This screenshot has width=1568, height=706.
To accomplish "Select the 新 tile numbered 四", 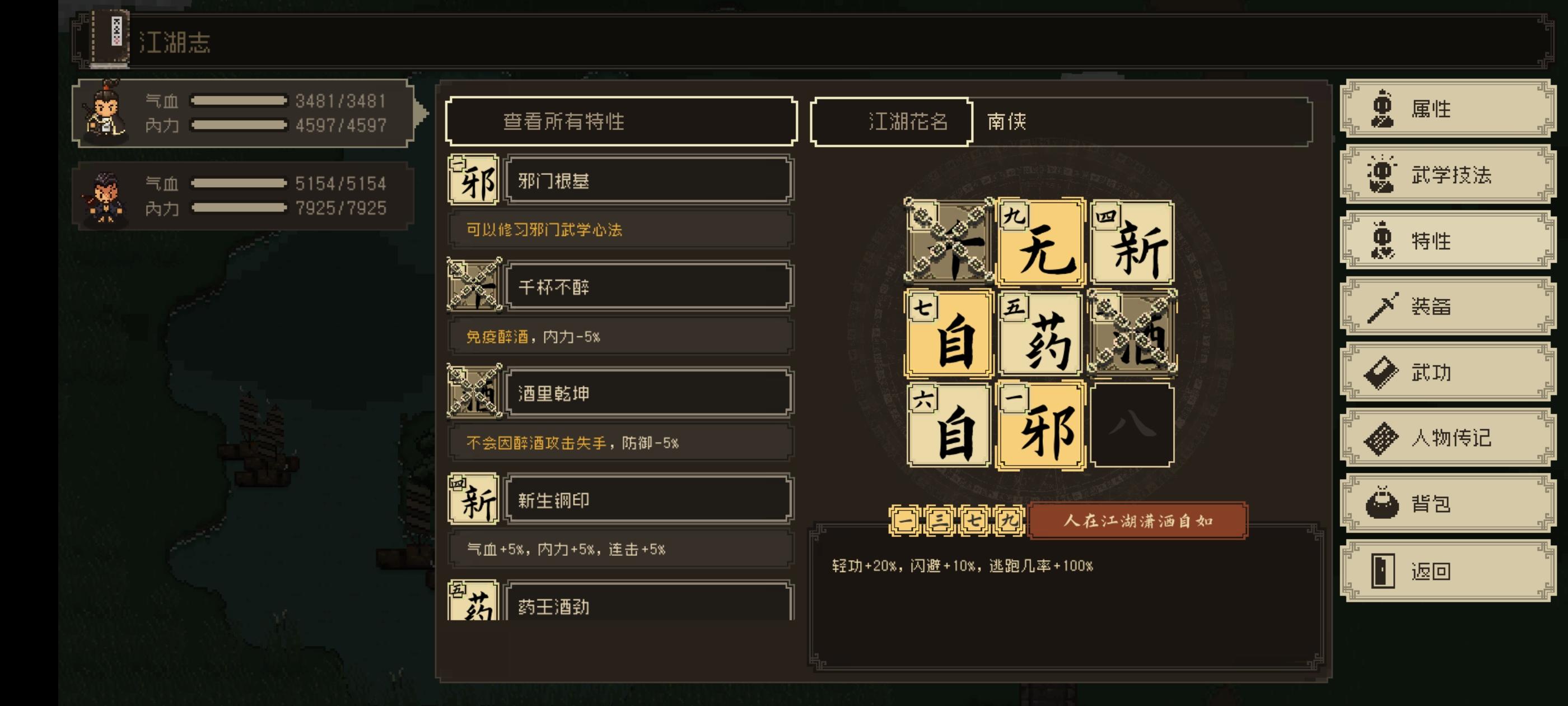I will point(1132,242).
